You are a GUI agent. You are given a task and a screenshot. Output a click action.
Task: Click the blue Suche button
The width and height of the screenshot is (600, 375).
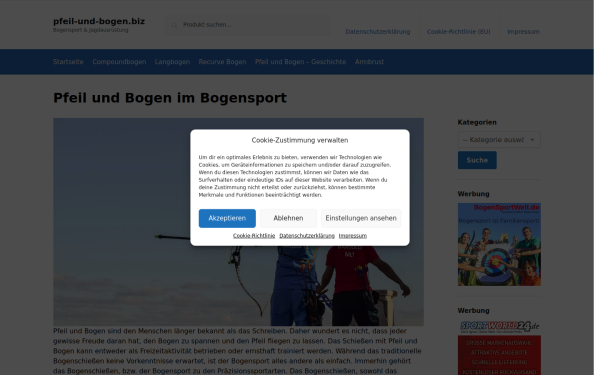(x=477, y=160)
